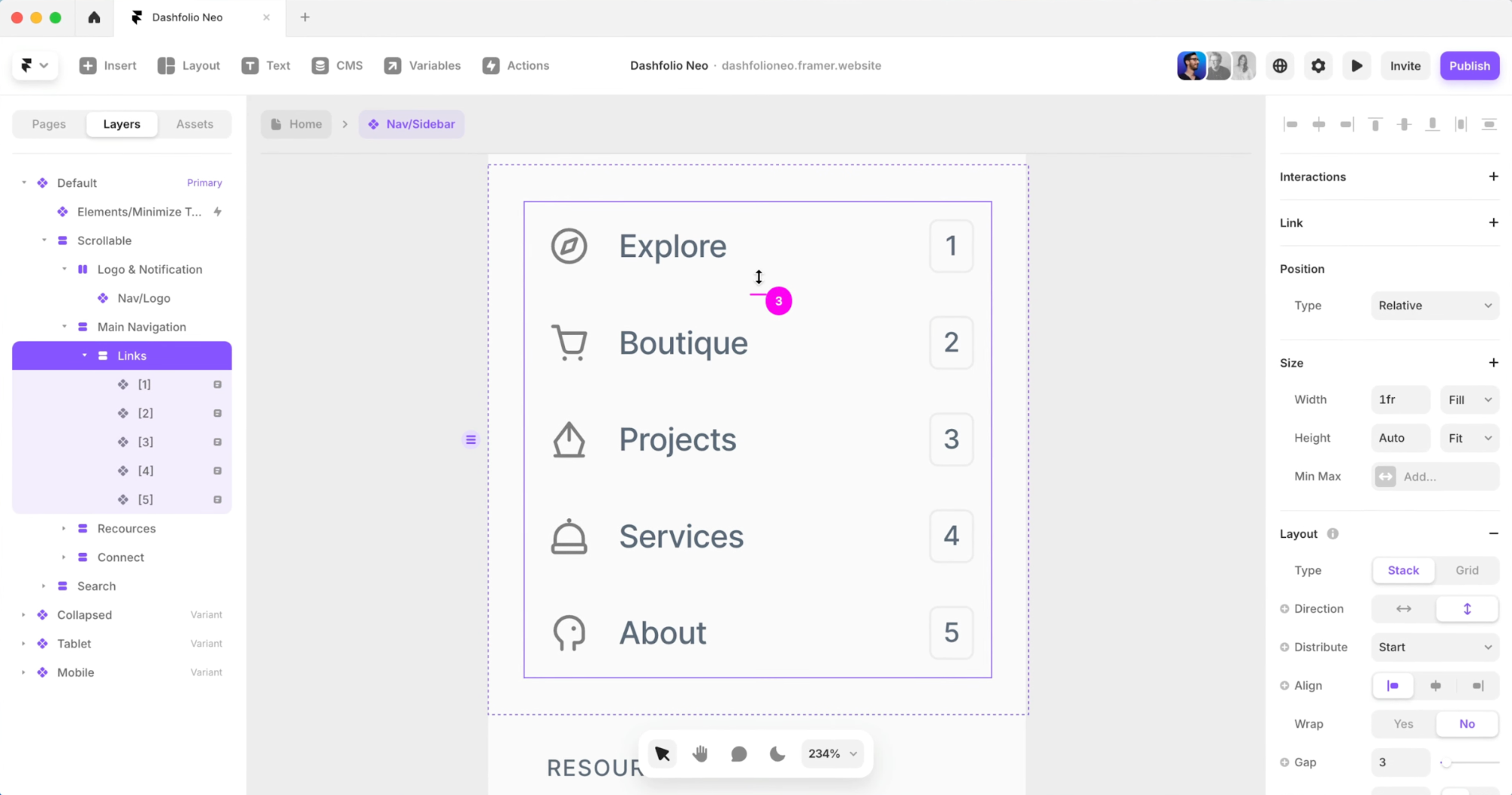Align stack items to end
Viewport: 1512px width, 795px height.
click(1477, 686)
